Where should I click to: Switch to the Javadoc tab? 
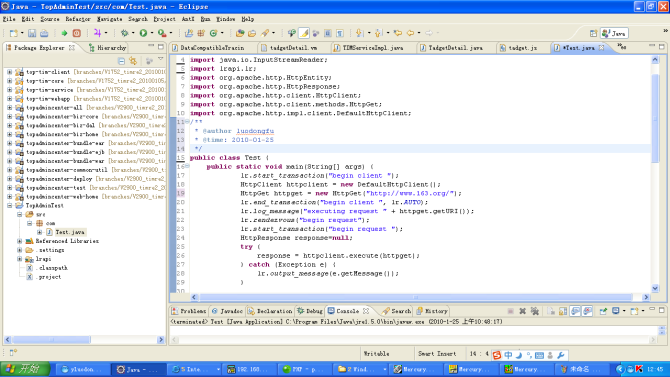click(227, 311)
